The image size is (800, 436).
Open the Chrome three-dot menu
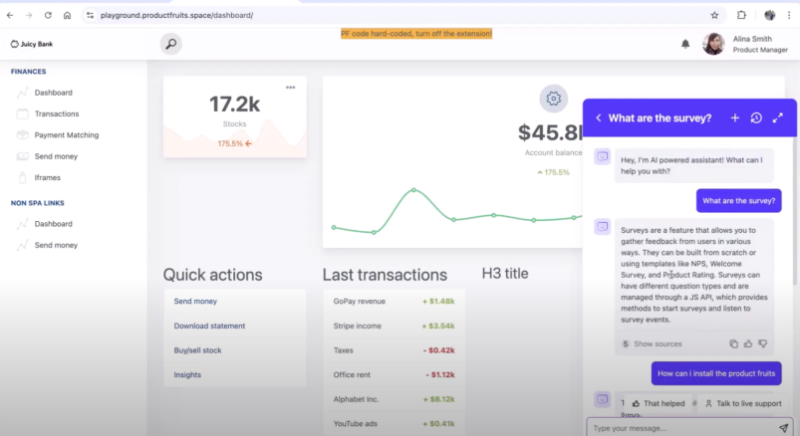789,15
